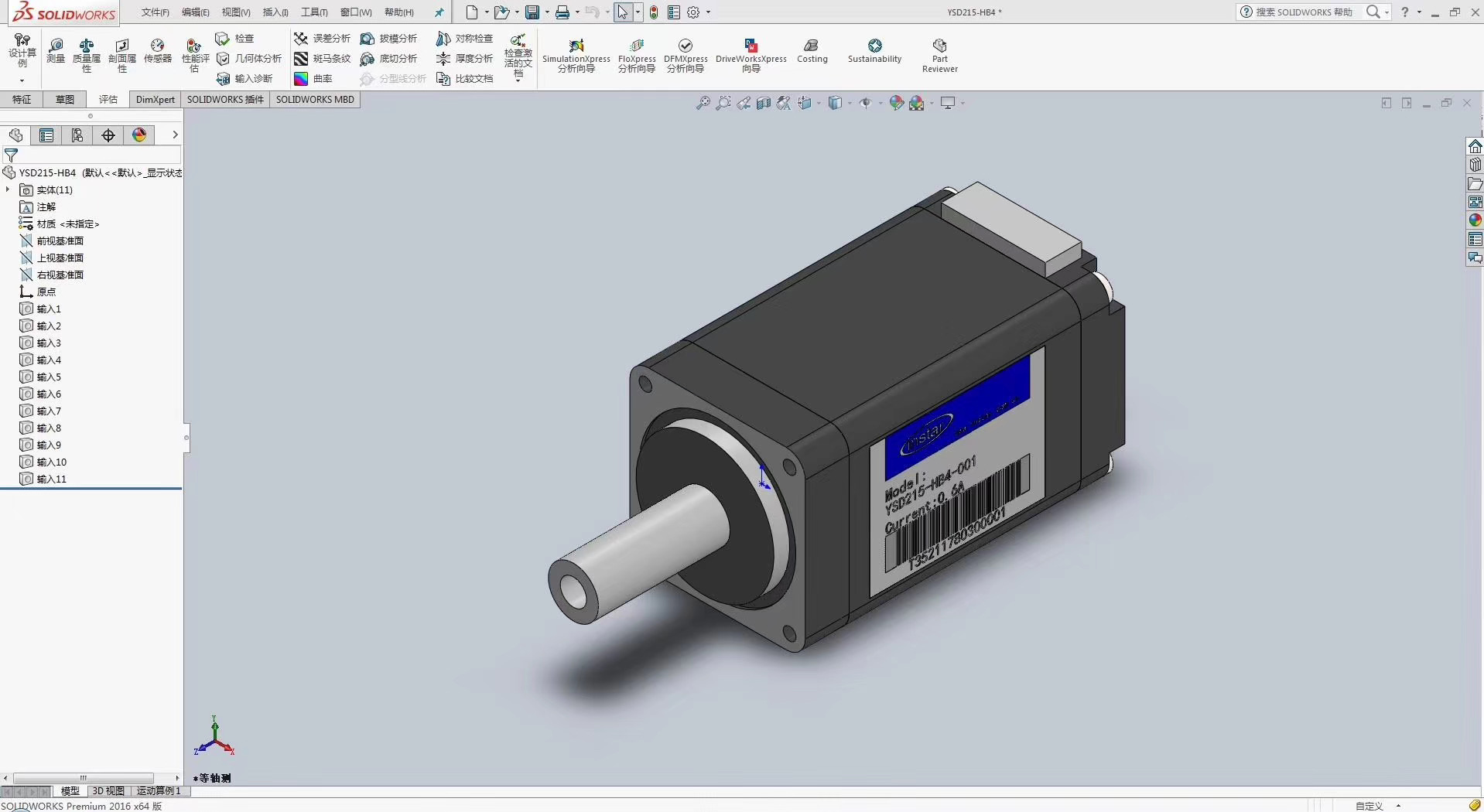
Task: Select the 3D 视图 bottom tab
Action: coord(108,791)
